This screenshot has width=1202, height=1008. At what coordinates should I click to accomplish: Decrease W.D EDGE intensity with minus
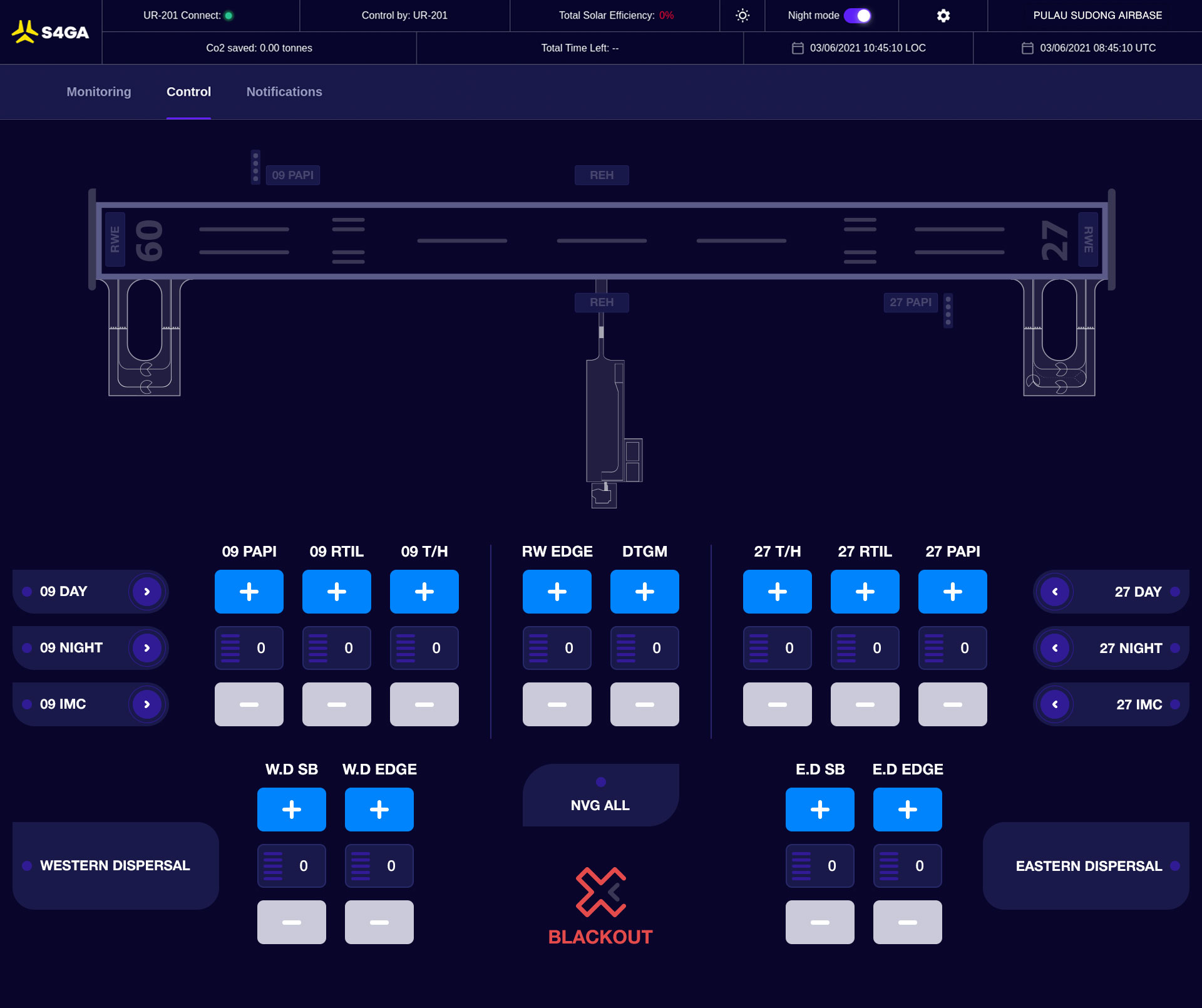[379, 922]
